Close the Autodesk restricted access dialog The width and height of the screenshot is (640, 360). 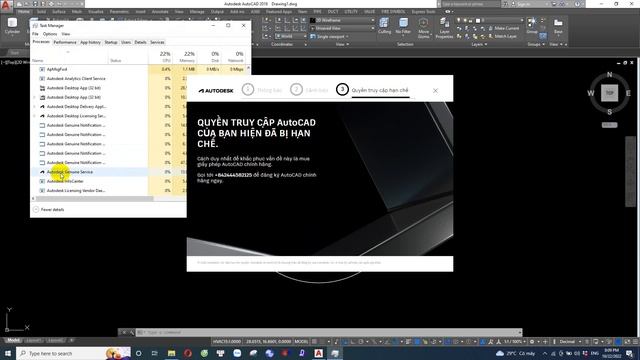[x=435, y=90]
